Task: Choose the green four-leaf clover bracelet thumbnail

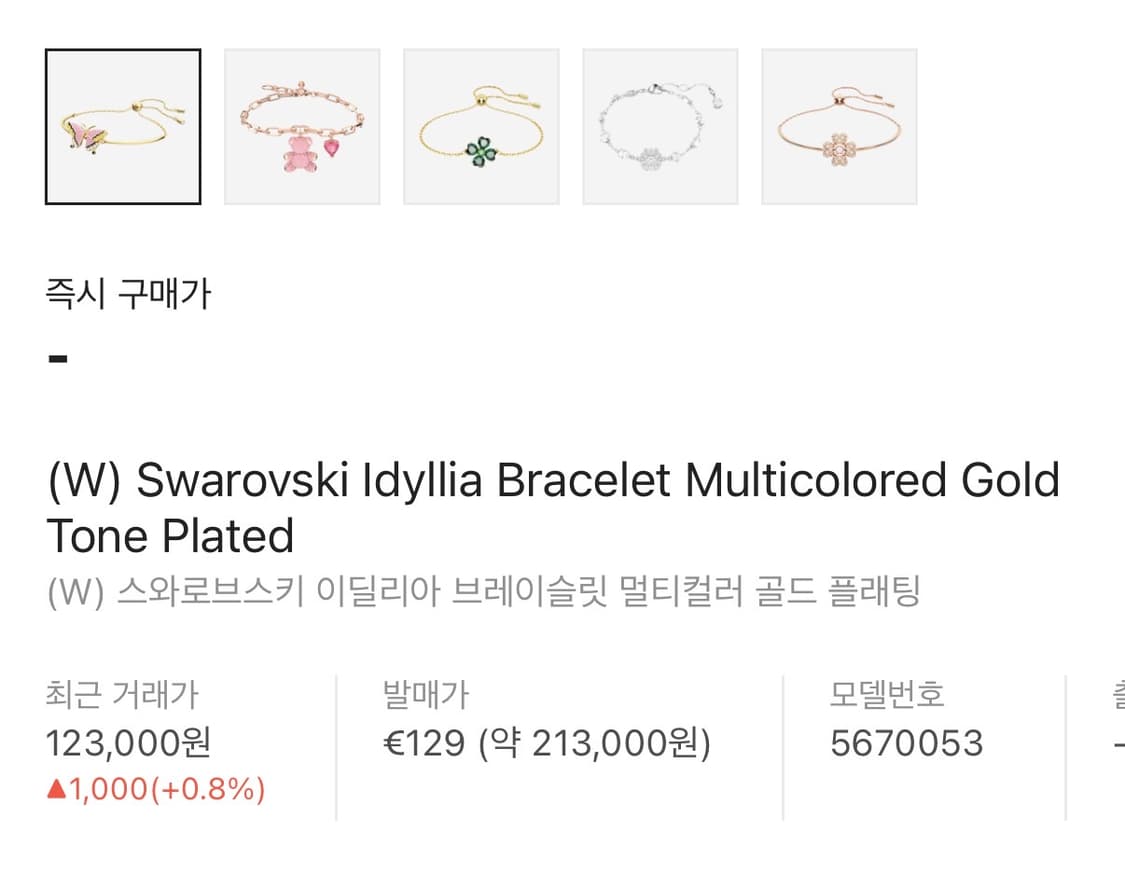Action: [481, 127]
